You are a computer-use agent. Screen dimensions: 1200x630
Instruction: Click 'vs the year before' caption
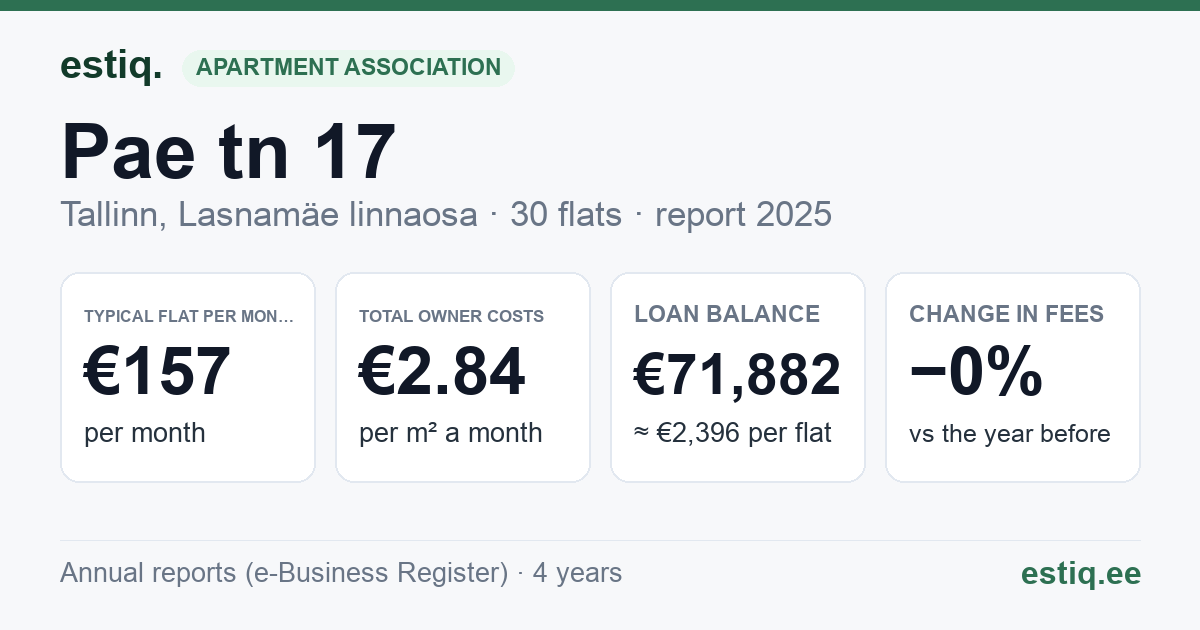click(x=1010, y=434)
